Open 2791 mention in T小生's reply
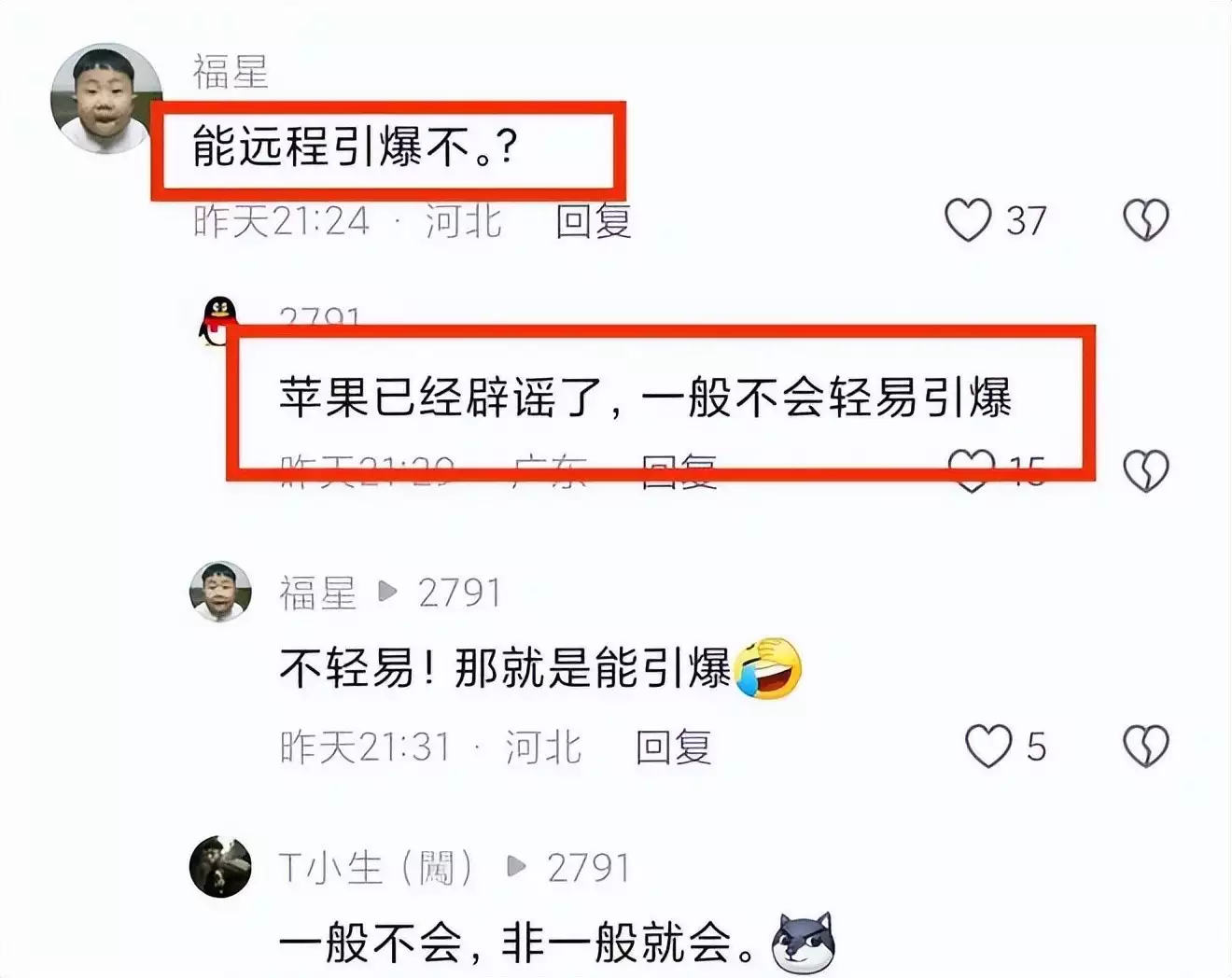Viewport: 1232px width, 978px height. click(x=588, y=868)
